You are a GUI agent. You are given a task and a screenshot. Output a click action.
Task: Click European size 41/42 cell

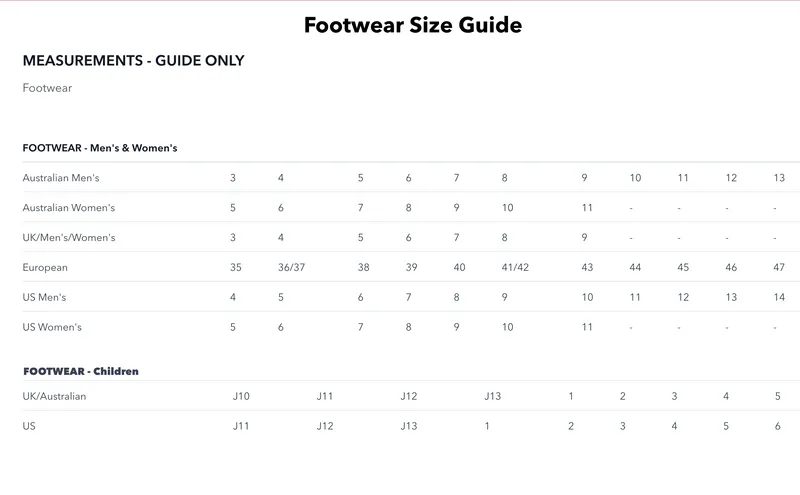pos(515,268)
